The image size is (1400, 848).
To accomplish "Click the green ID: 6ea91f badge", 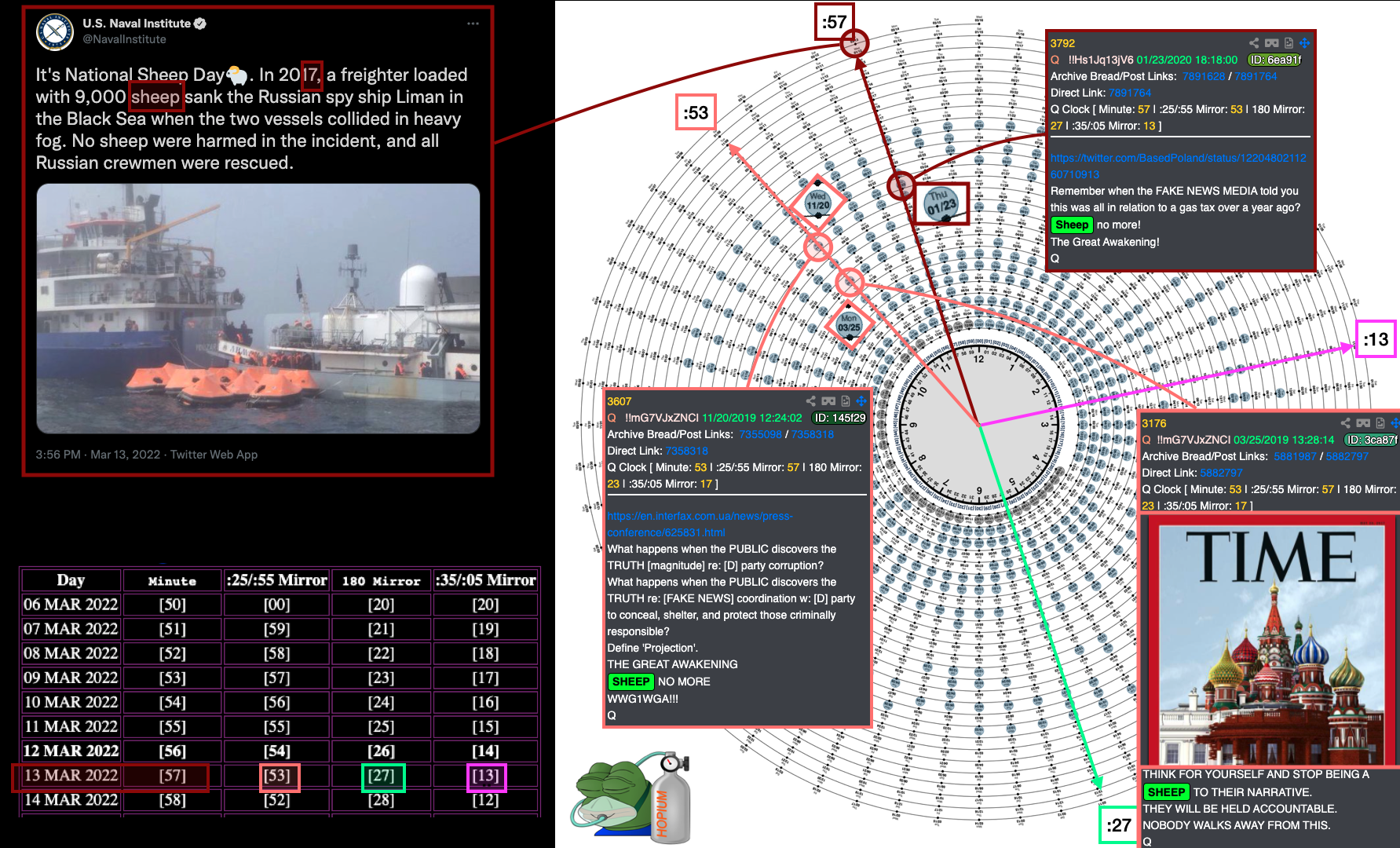I will (x=1275, y=60).
